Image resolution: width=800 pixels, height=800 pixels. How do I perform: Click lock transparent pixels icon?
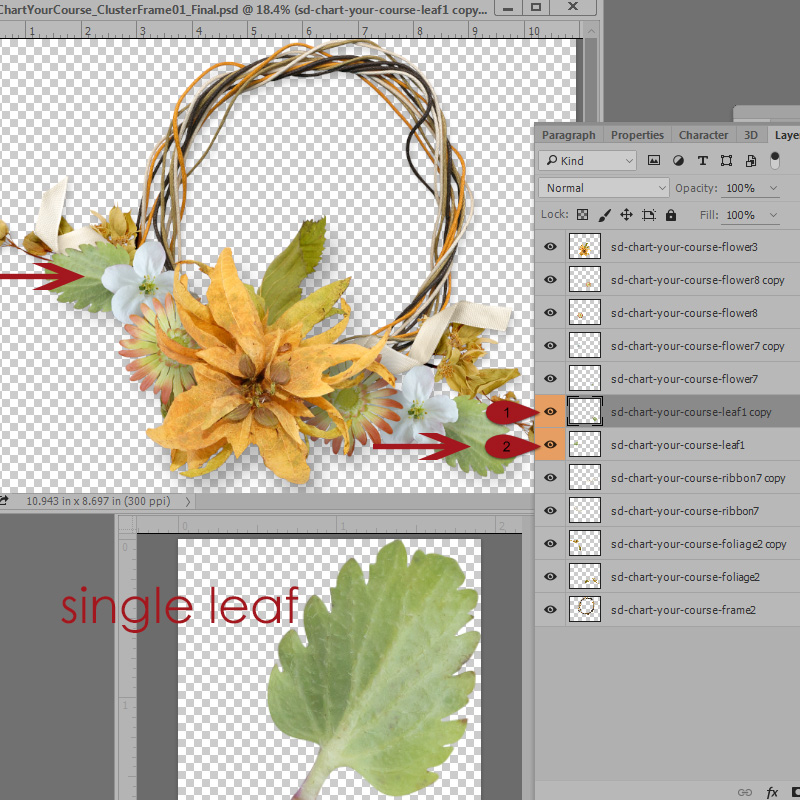pos(583,215)
